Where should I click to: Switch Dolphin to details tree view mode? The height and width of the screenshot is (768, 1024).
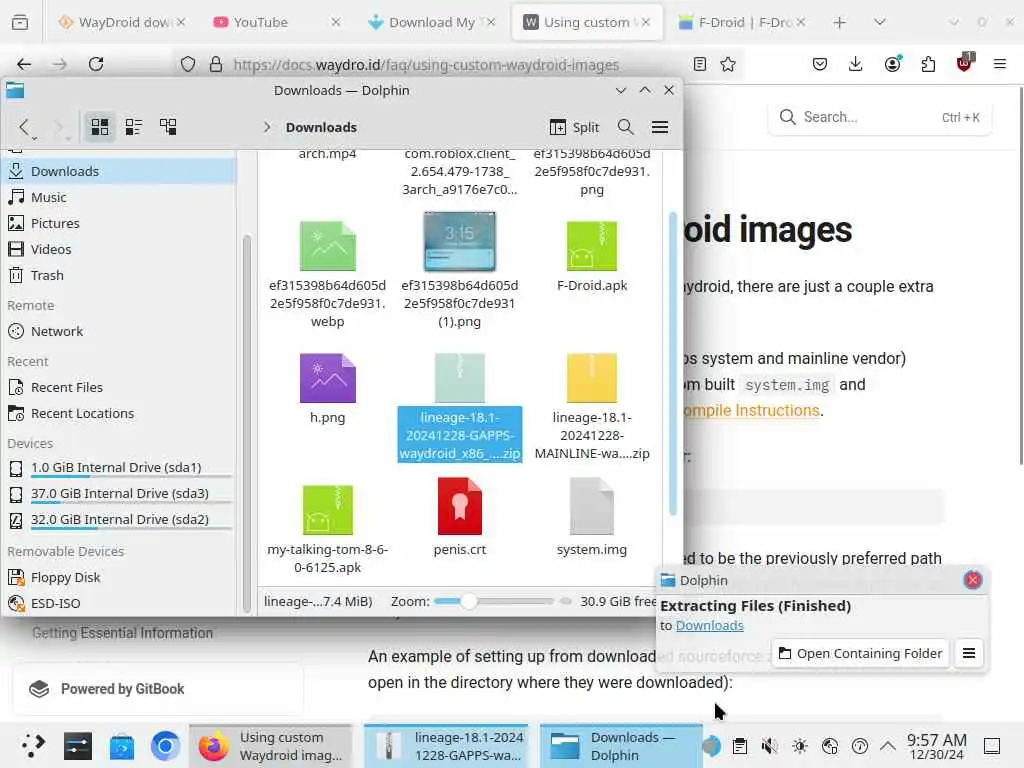tap(168, 127)
